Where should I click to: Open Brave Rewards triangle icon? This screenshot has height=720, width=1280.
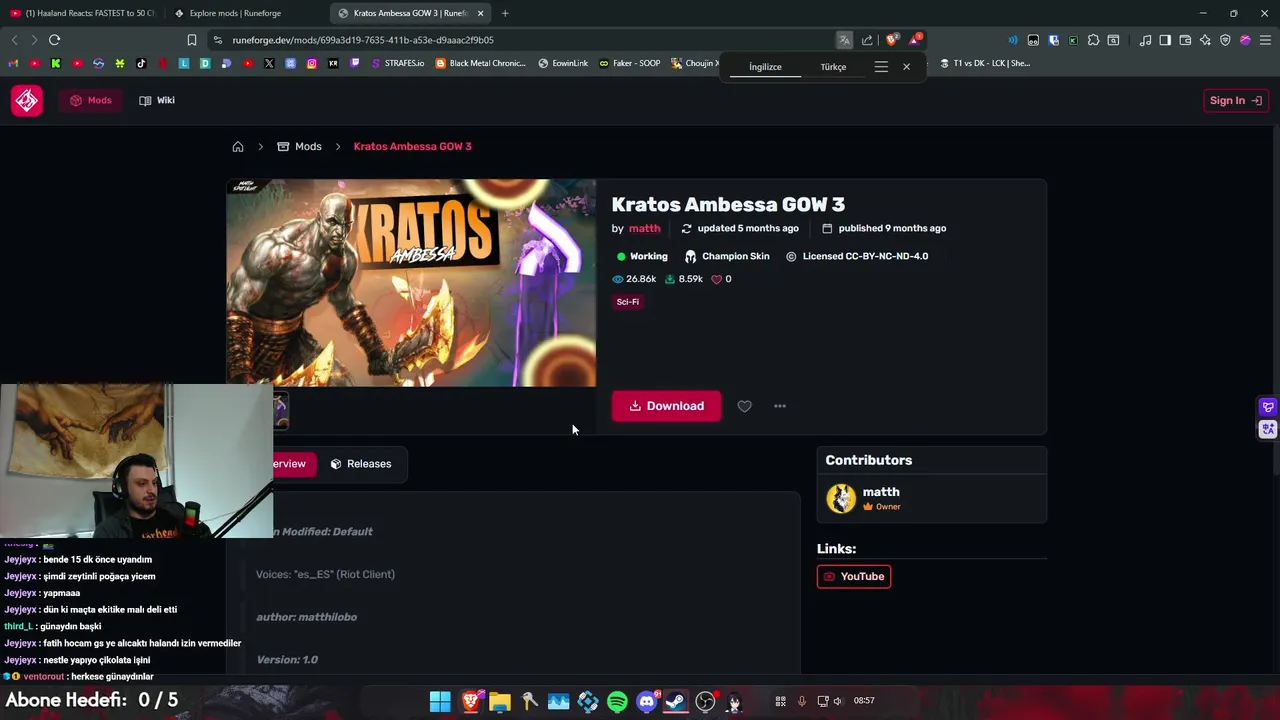point(915,40)
